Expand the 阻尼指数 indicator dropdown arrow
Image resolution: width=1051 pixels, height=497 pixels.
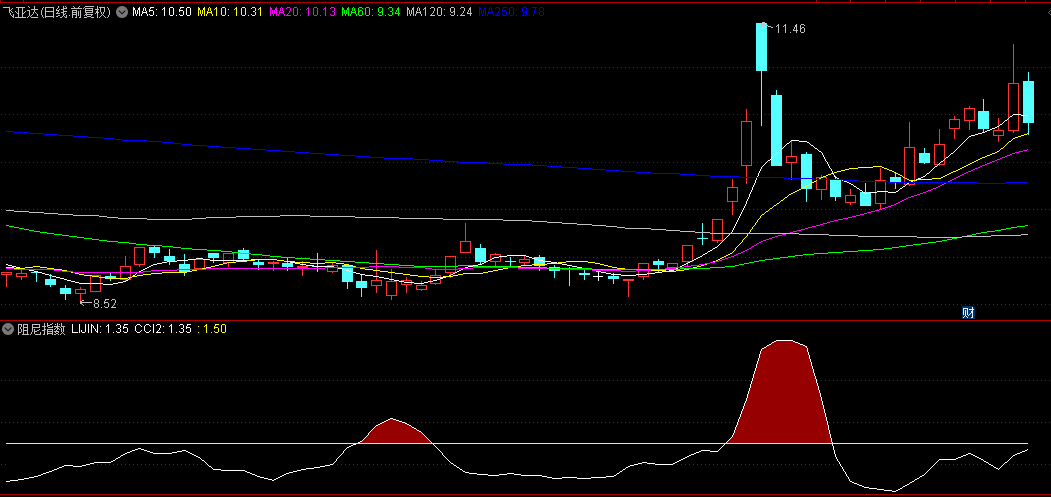9,329
